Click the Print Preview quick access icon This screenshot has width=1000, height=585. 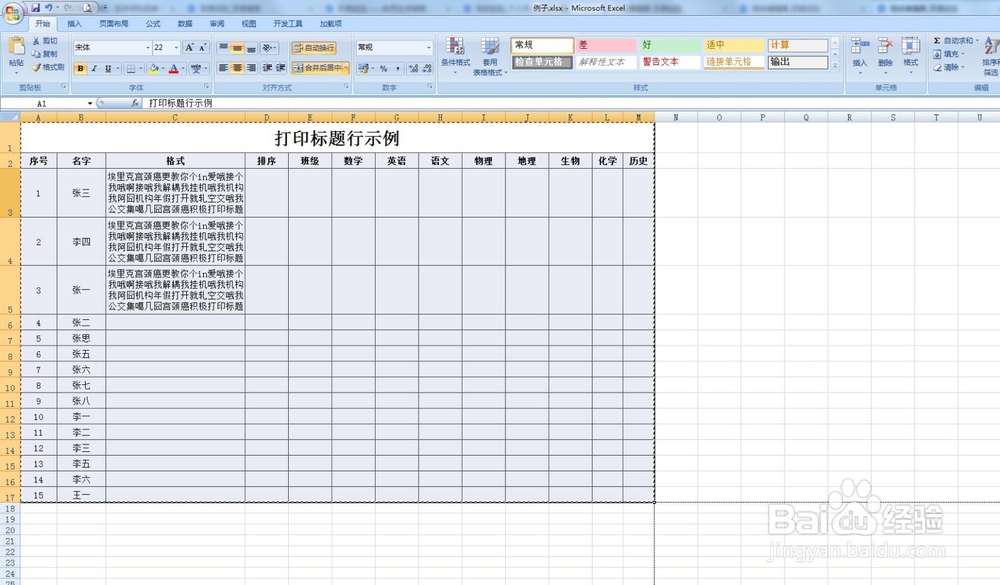coord(88,8)
